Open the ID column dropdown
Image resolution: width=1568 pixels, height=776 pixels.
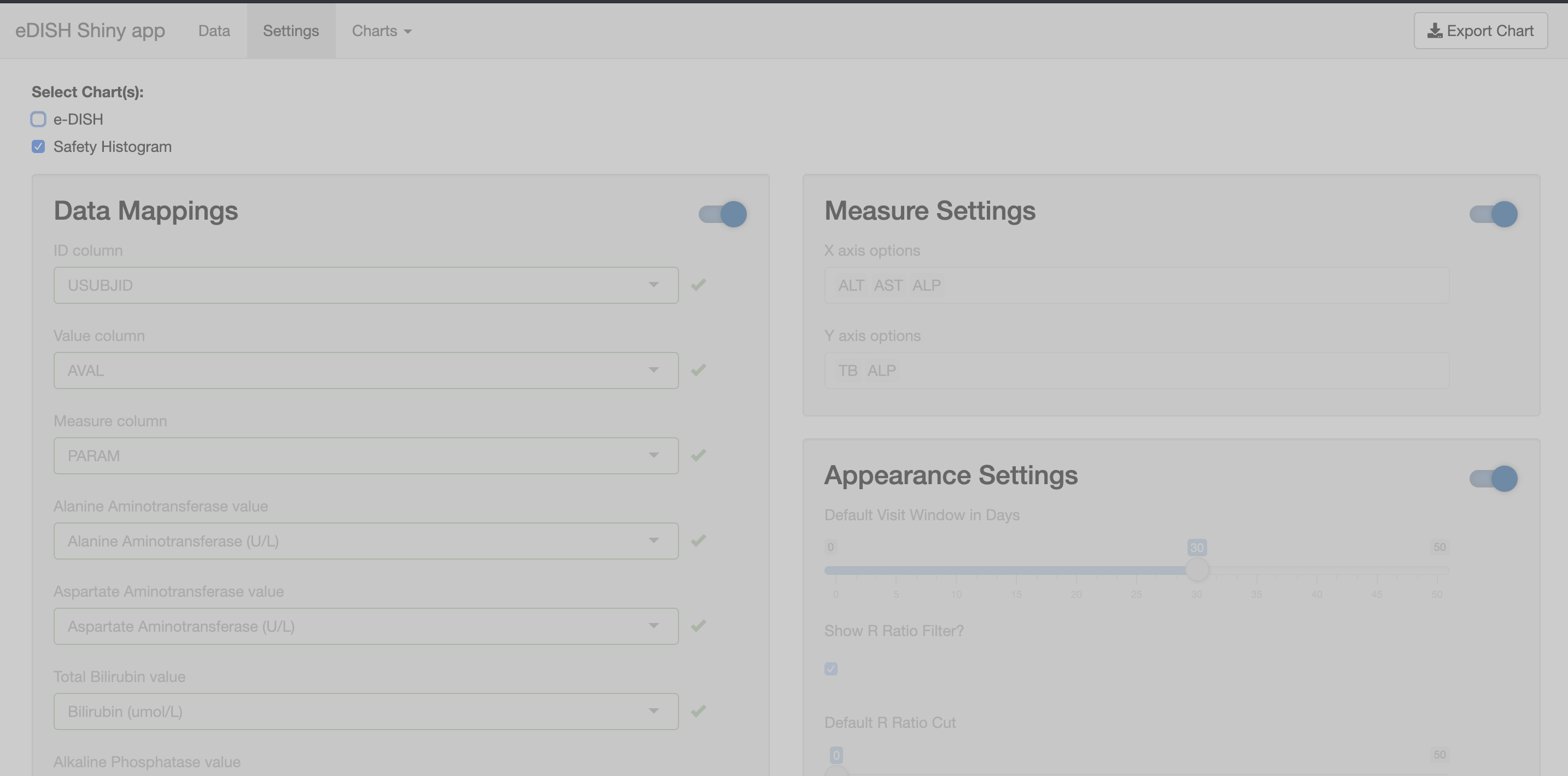[x=654, y=284]
